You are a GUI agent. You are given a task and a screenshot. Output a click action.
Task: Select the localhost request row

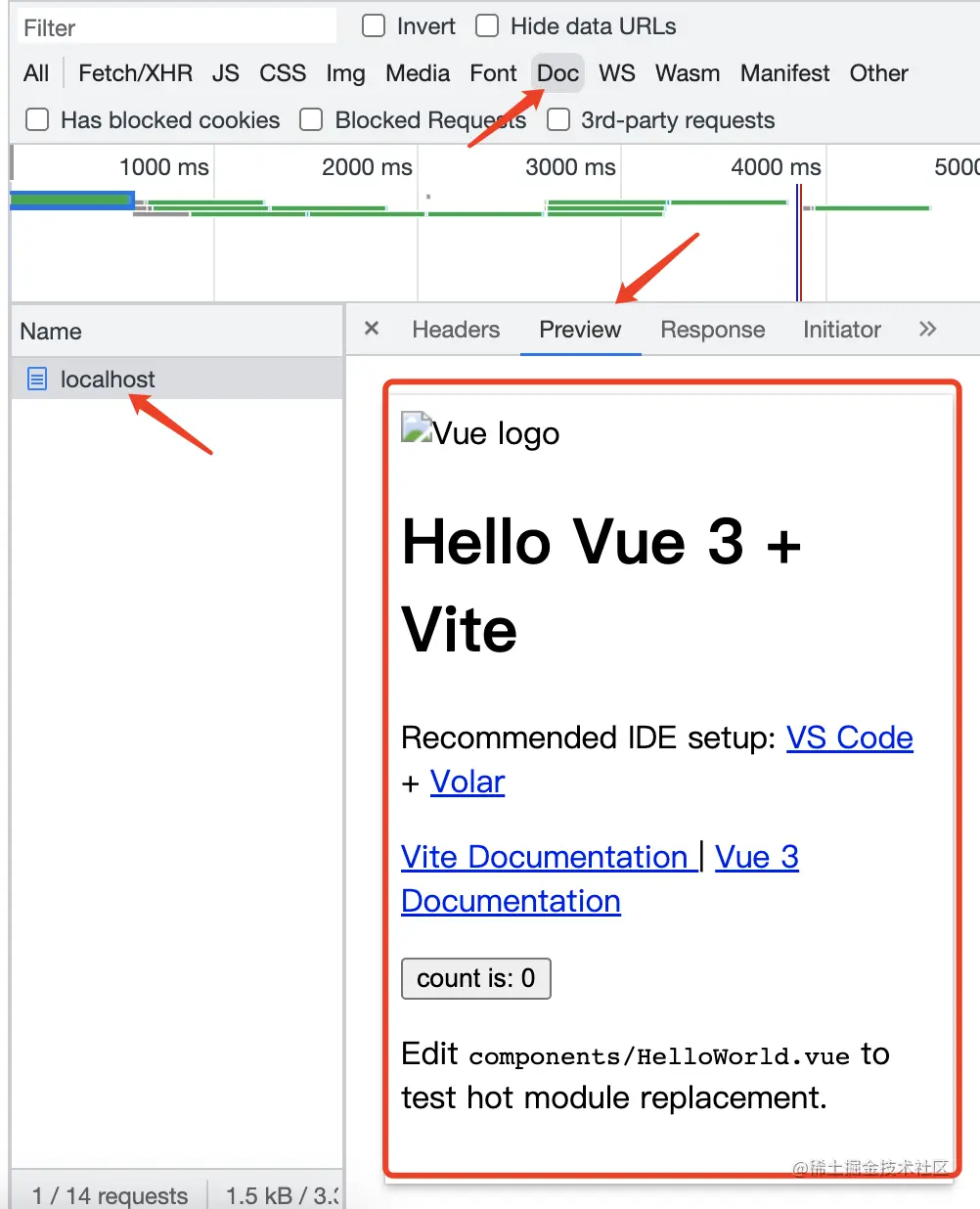tap(177, 379)
